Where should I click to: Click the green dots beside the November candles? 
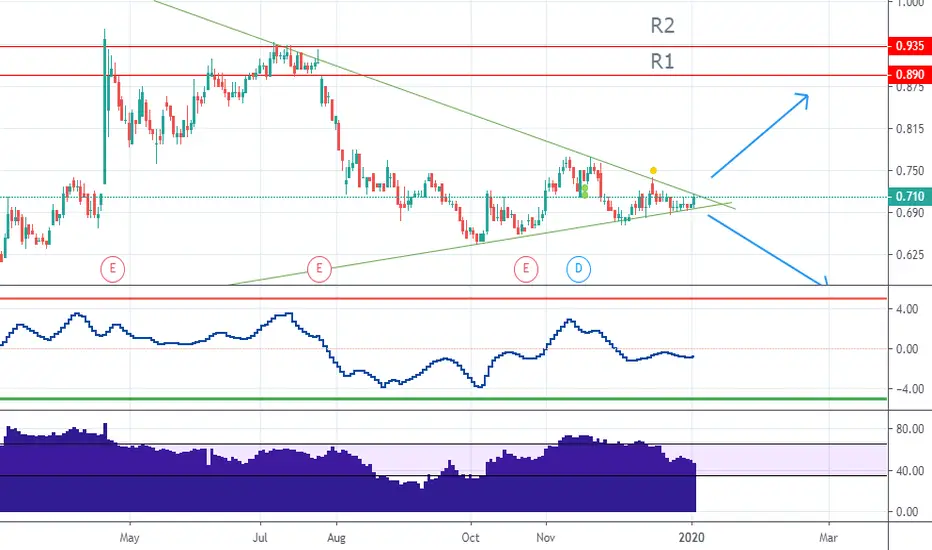[585, 191]
